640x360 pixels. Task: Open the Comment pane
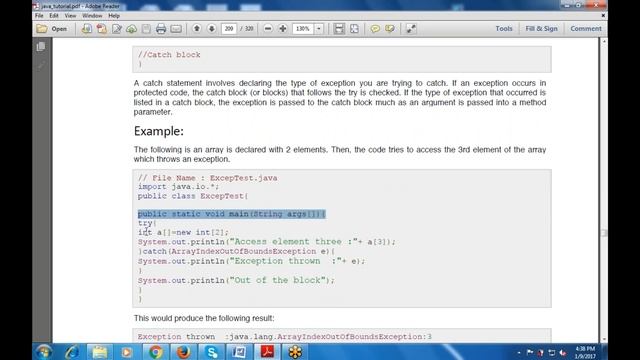(x=586, y=29)
